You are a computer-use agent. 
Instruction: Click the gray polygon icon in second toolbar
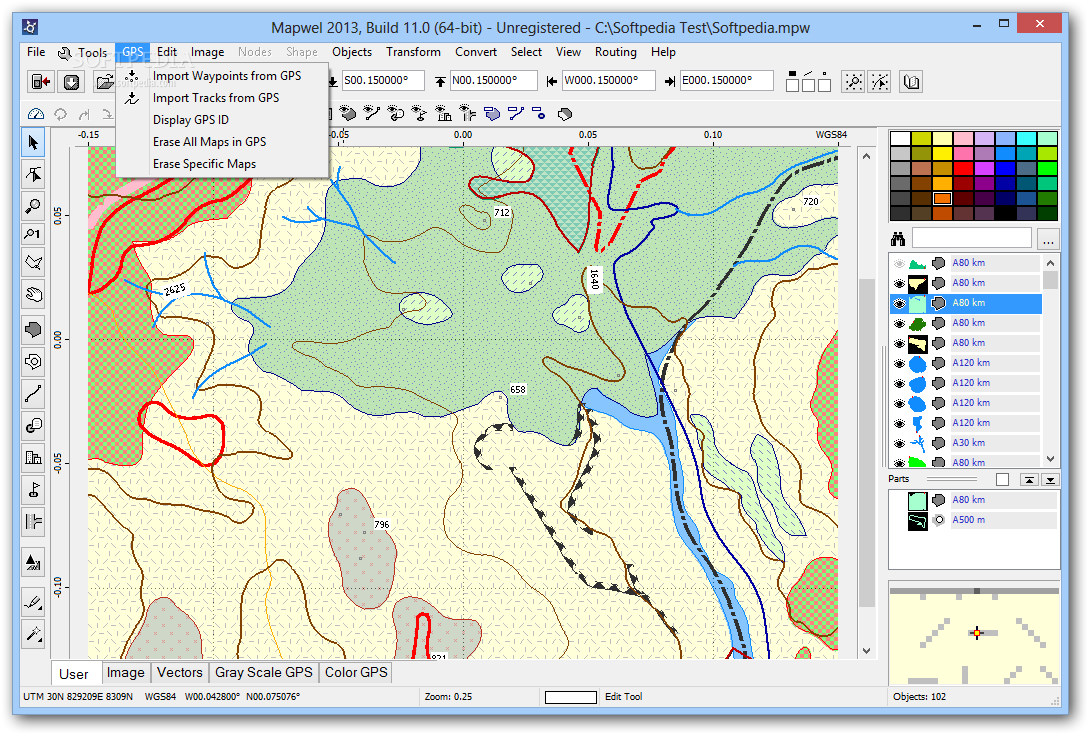pos(565,113)
